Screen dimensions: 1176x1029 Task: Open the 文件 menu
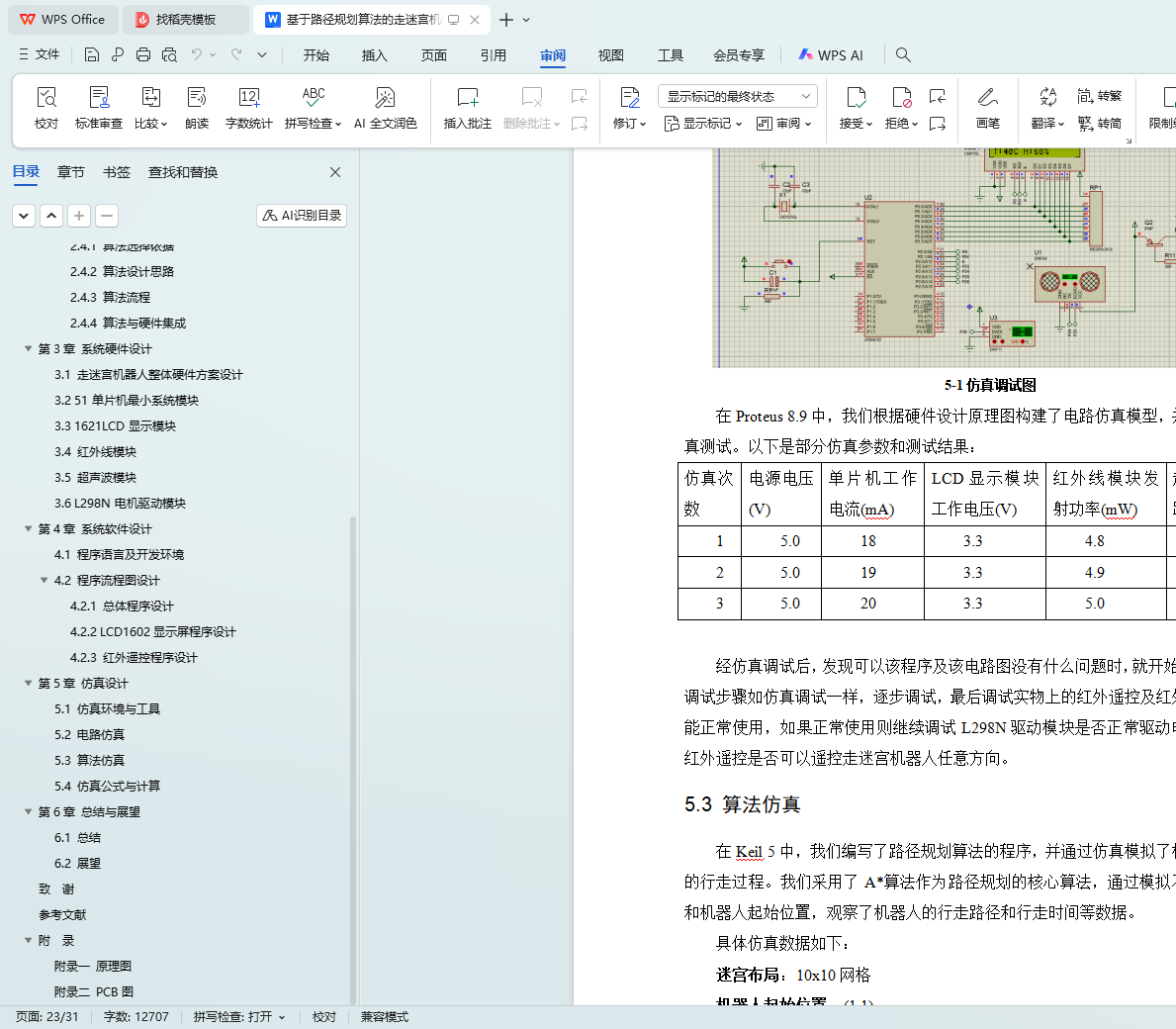[x=39, y=54]
